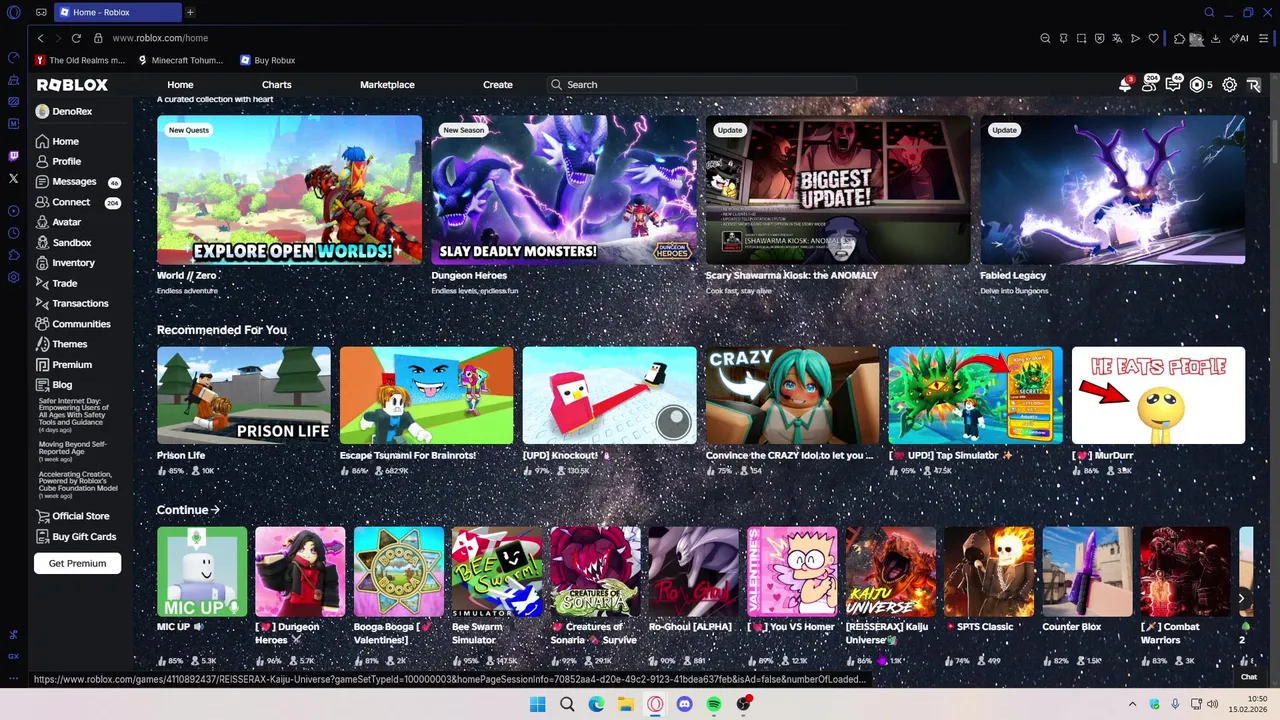Open Prison Life game thumbnail
Image resolution: width=1280 pixels, height=720 pixels.
coord(244,395)
